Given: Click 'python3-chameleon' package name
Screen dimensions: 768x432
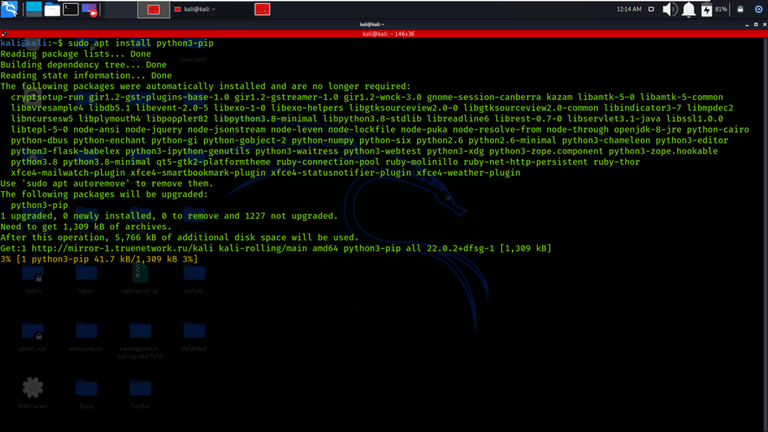Looking at the screenshot, I should click(606, 140).
